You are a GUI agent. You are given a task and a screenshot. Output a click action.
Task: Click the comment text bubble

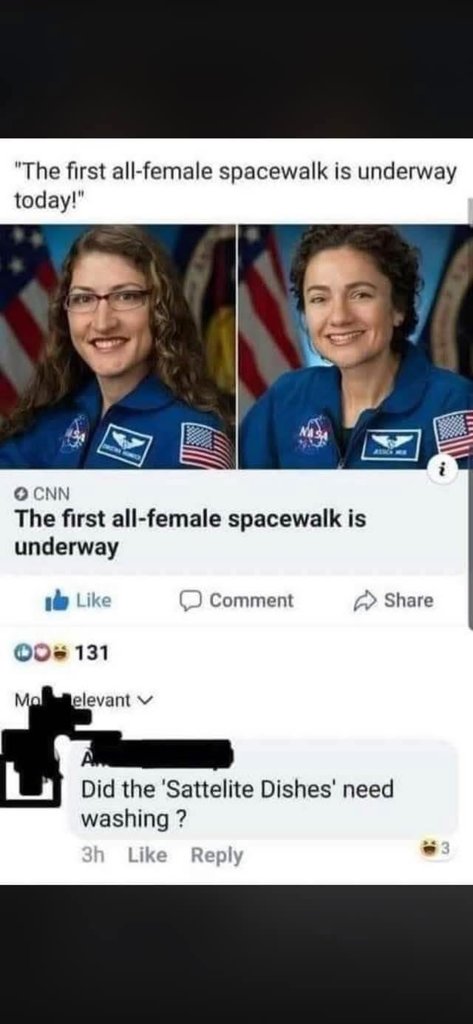[264, 789]
